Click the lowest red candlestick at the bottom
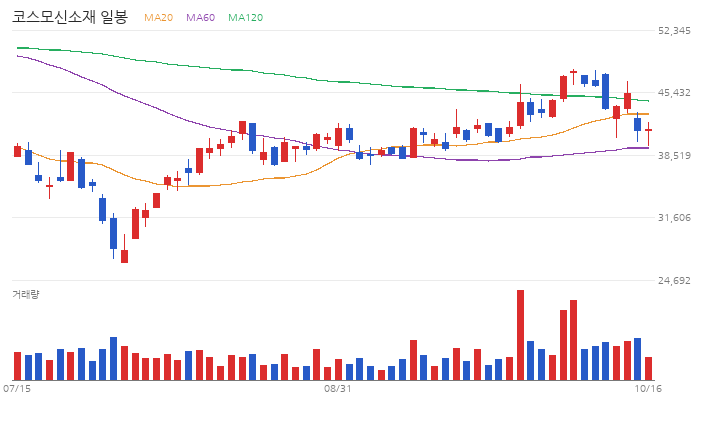The image size is (720, 440). coord(124,256)
